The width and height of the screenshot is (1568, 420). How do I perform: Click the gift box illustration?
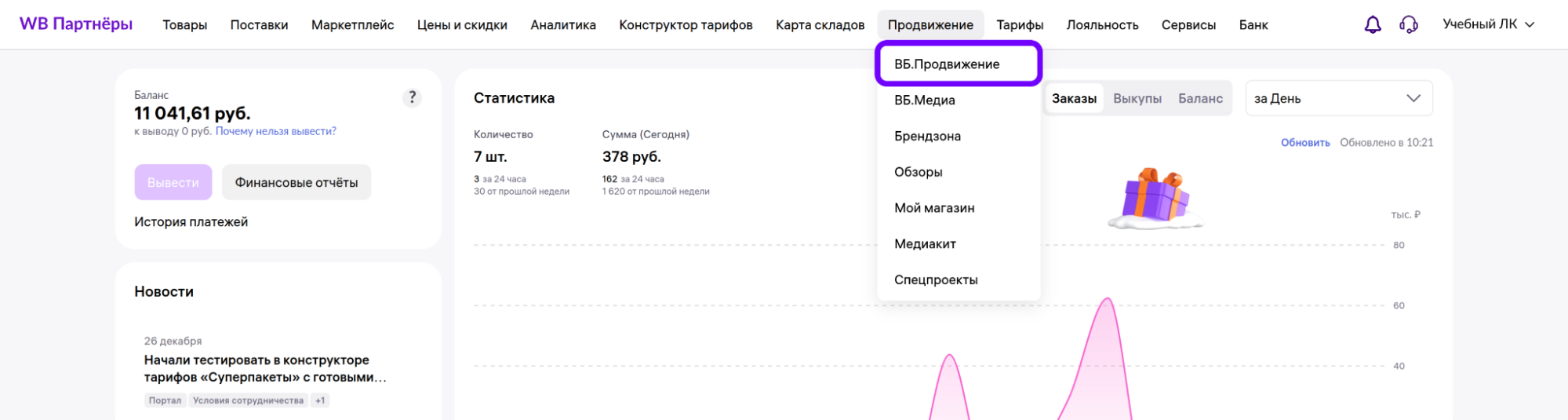point(1155,197)
